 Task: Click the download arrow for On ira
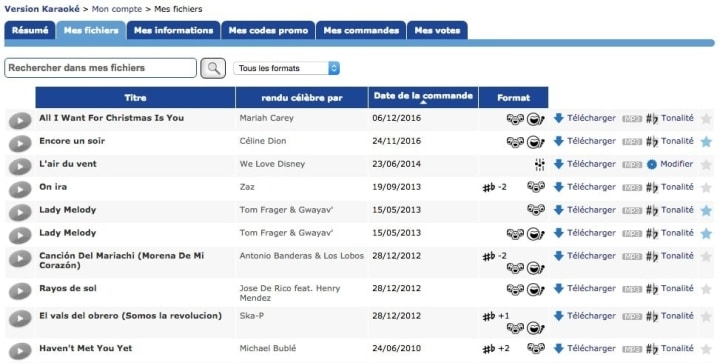(x=558, y=187)
